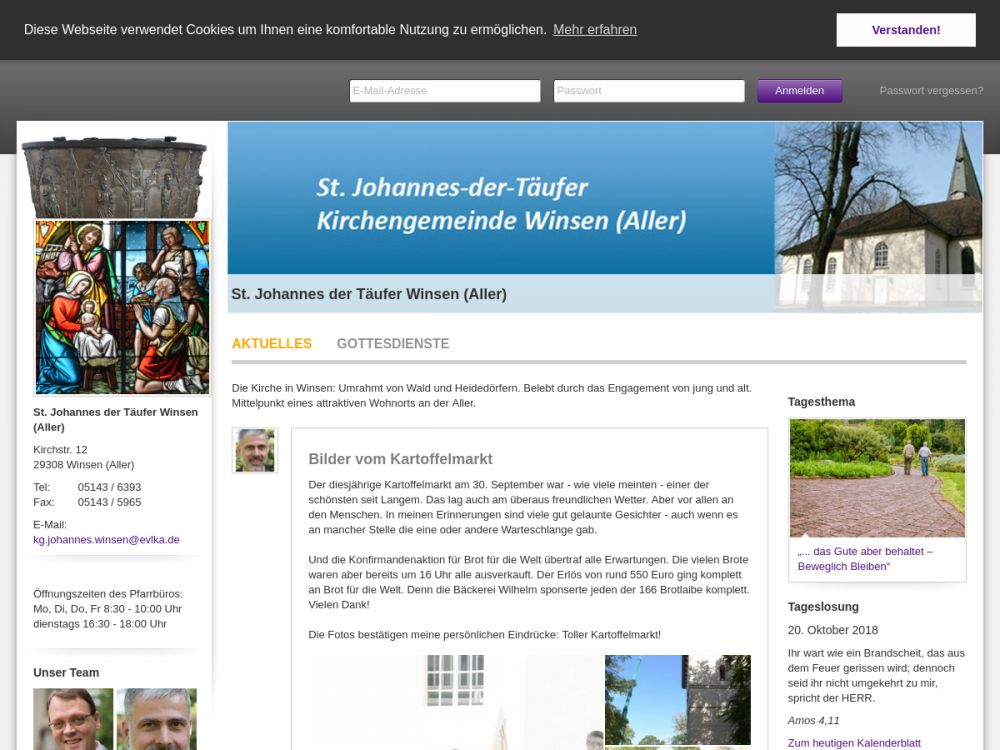Screen dimensions: 1000x750
Task: Click the church banner header image
Action: (604, 199)
